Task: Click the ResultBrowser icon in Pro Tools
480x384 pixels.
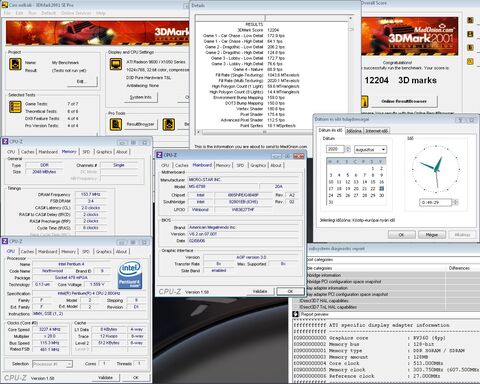Action: [116, 124]
